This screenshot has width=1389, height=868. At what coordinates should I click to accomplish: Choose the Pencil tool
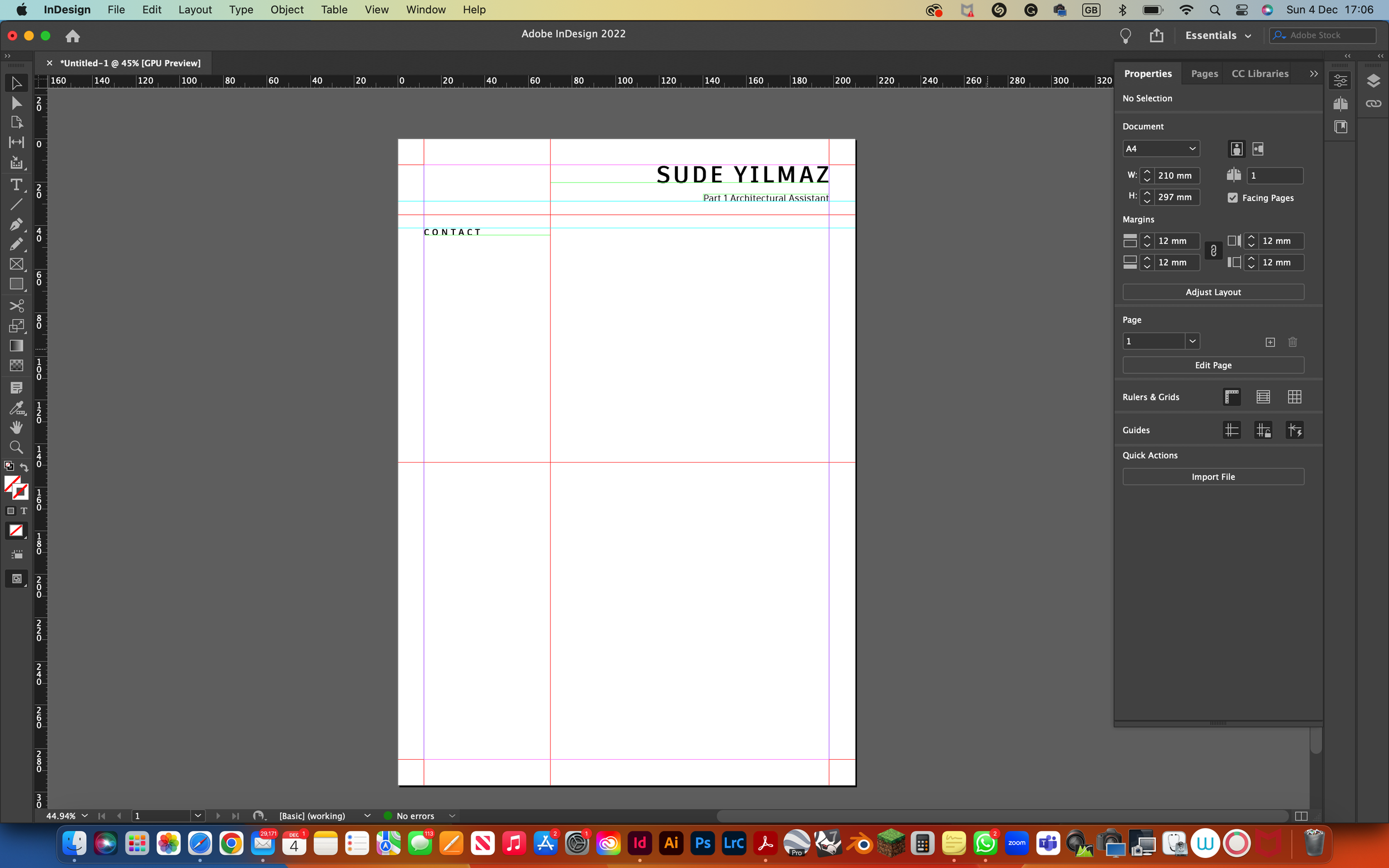[x=16, y=244]
